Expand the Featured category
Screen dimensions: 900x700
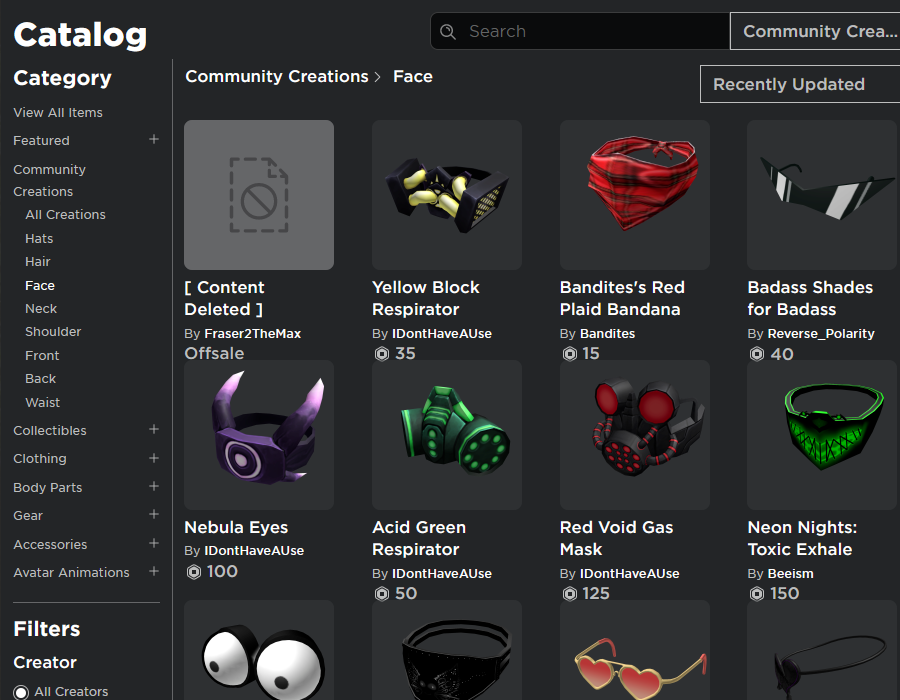(154, 139)
